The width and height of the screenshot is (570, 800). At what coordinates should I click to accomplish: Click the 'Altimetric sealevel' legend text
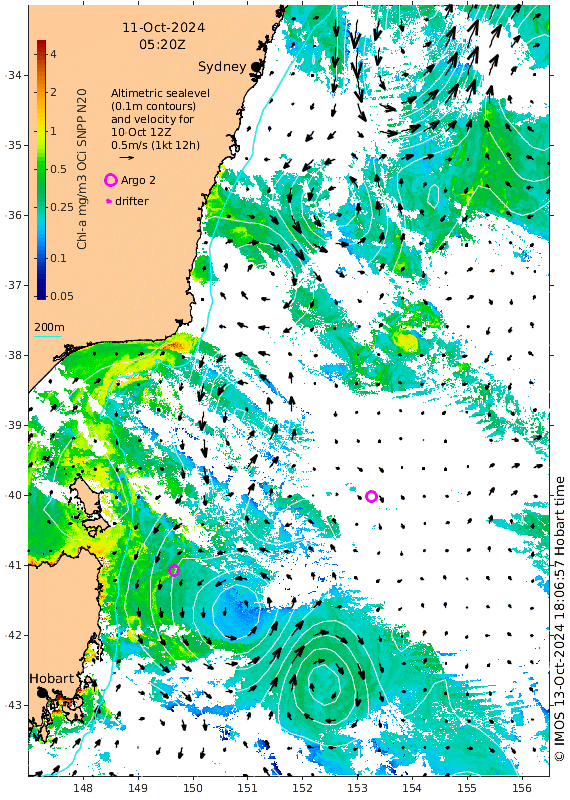click(160, 93)
